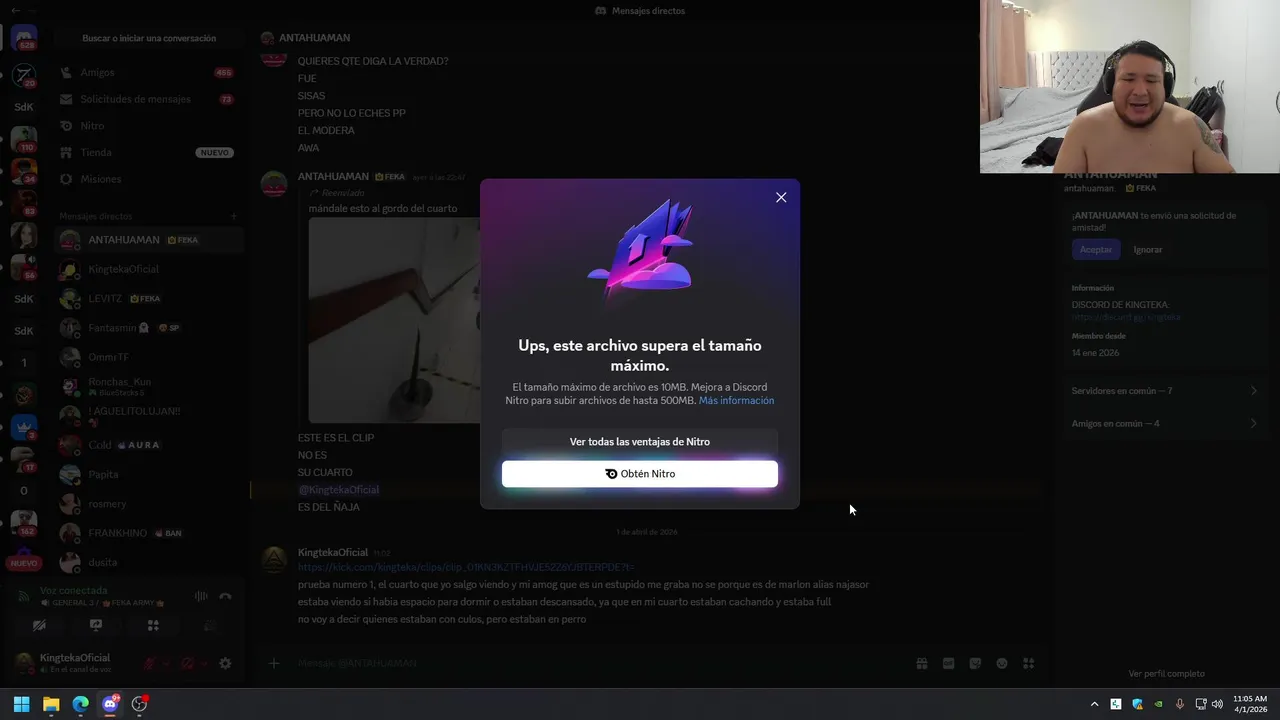Toggle deafen headphones
Screen dimensions: 1280x720
tap(187, 663)
